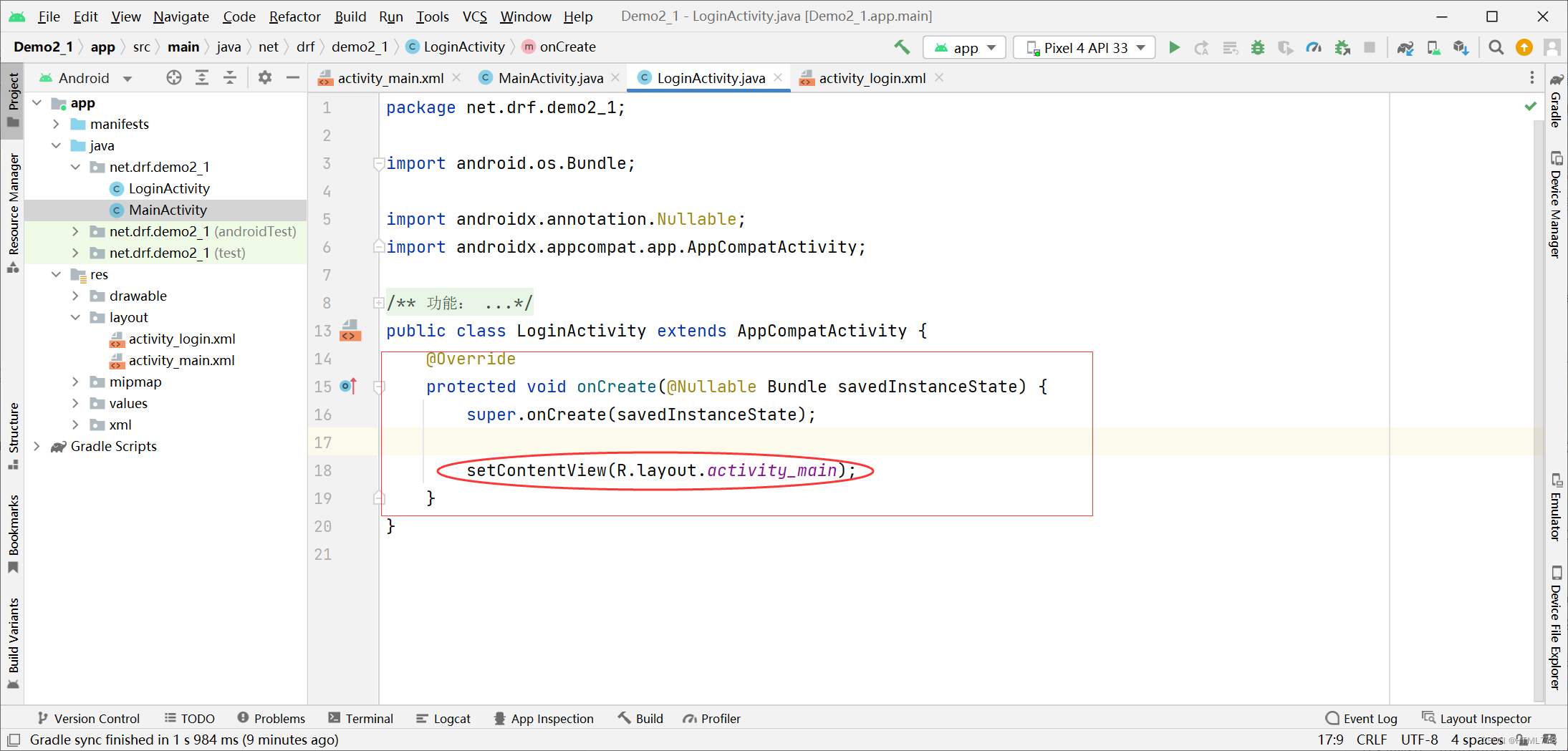Run the app with the green play button
The image size is (1568, 751).
tap(1174, 47)
